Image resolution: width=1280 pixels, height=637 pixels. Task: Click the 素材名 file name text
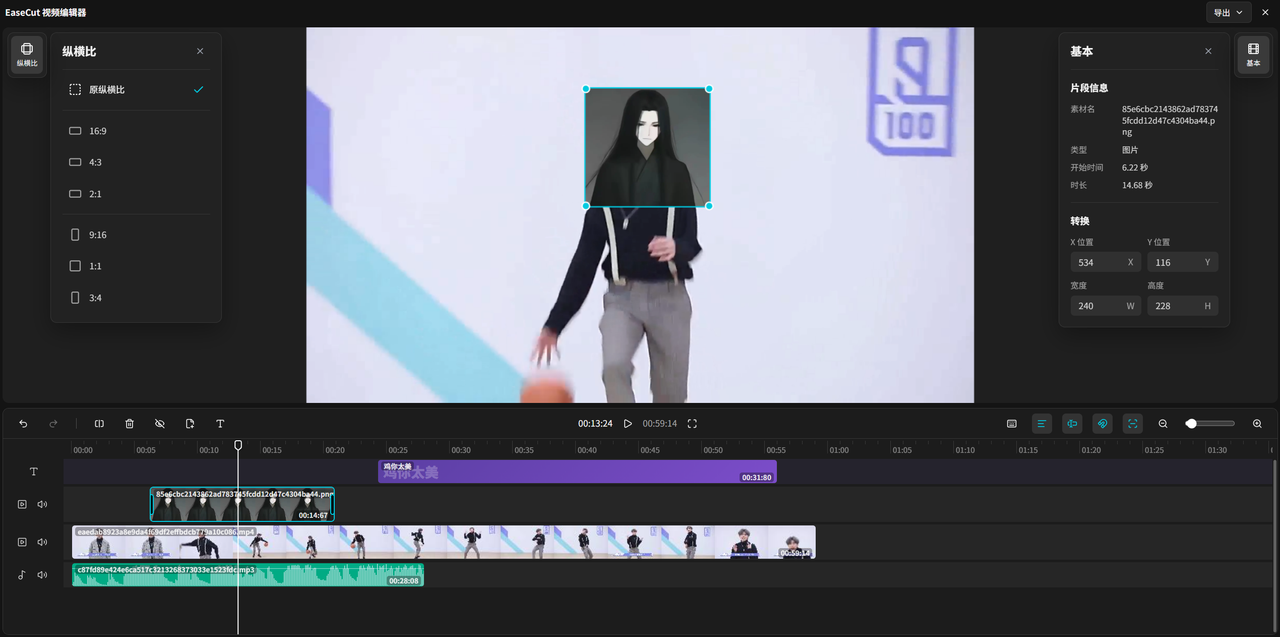1169,120
